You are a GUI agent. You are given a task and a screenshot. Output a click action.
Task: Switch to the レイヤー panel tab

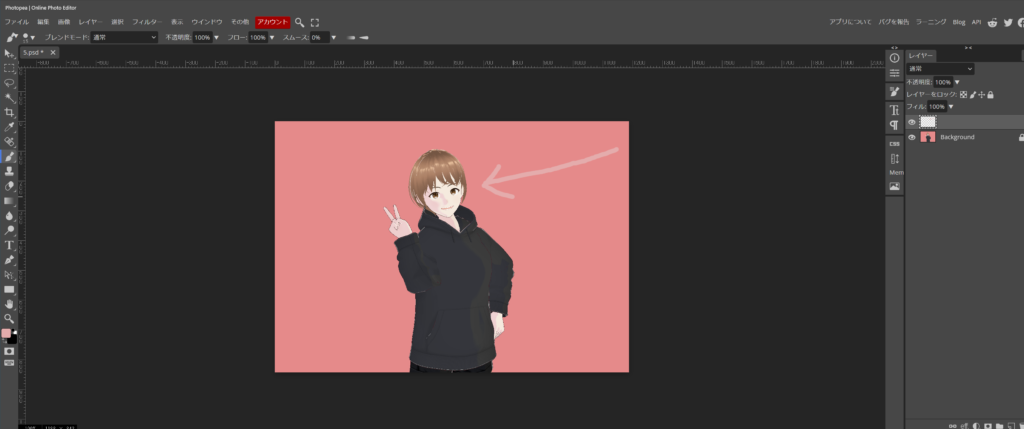pos(920,55)
